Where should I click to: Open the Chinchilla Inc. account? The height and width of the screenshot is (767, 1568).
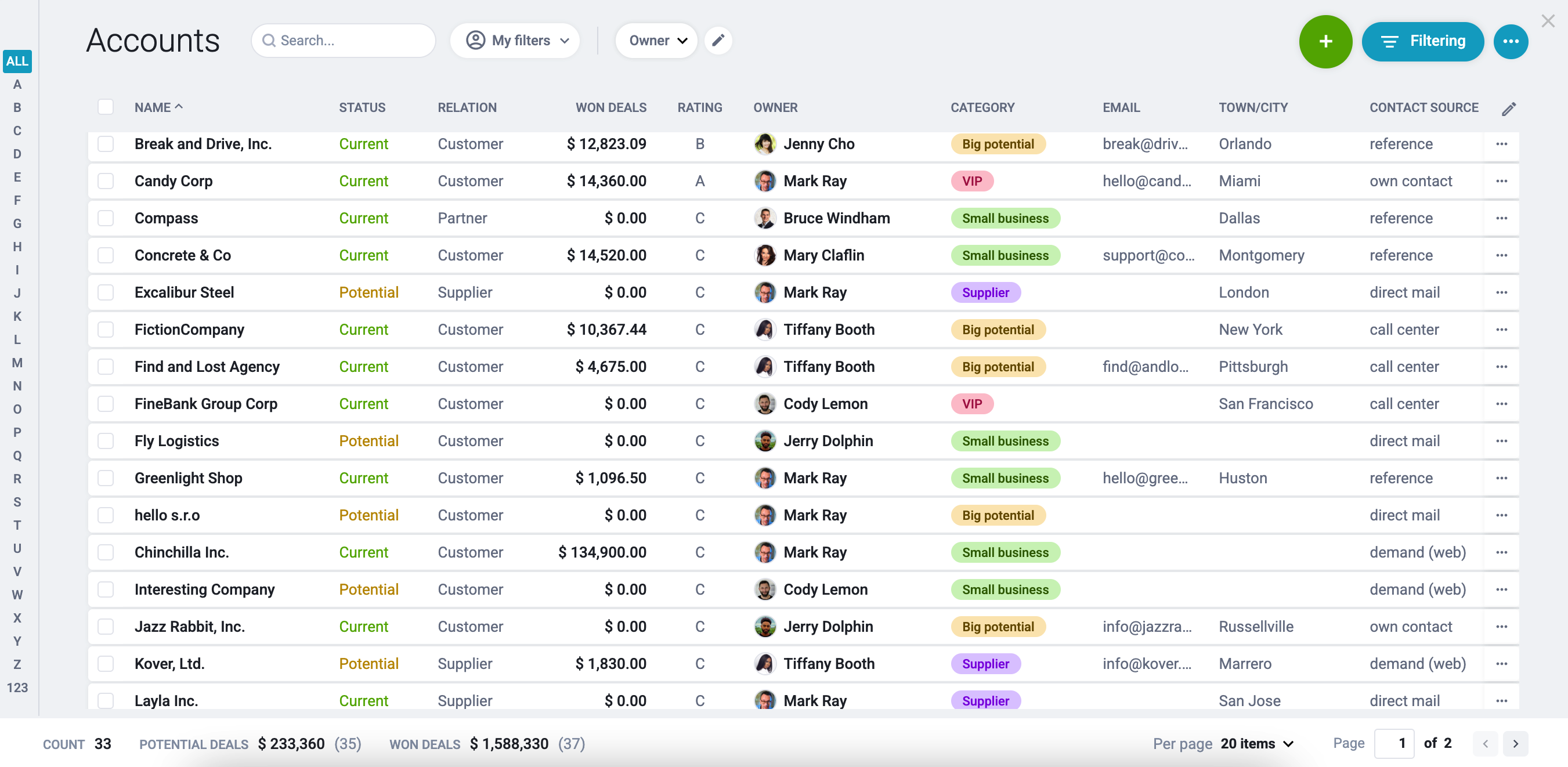coord(182,552)
